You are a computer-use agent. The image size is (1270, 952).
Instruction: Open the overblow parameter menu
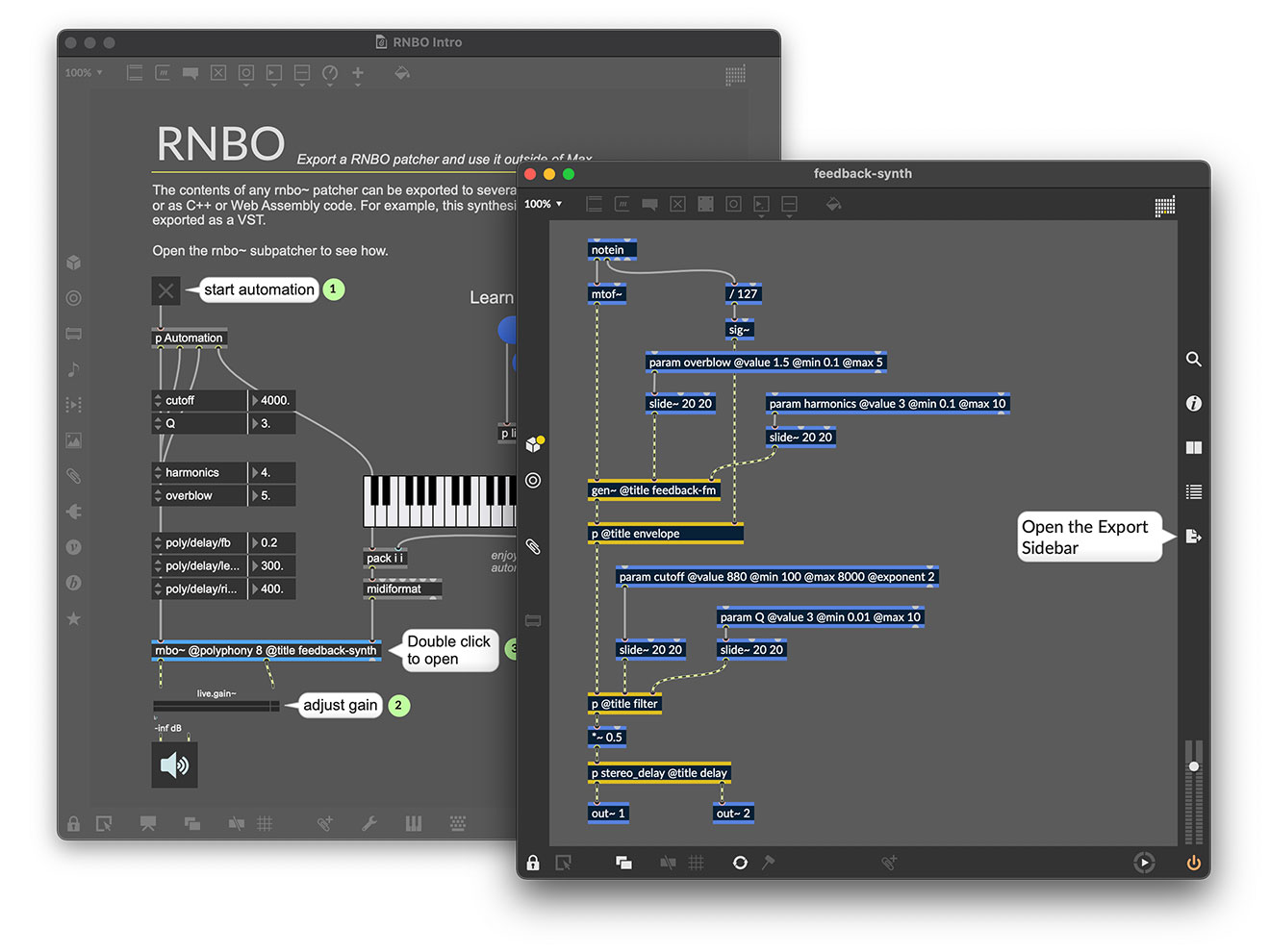pyautogui.click(x=199, y=495)
